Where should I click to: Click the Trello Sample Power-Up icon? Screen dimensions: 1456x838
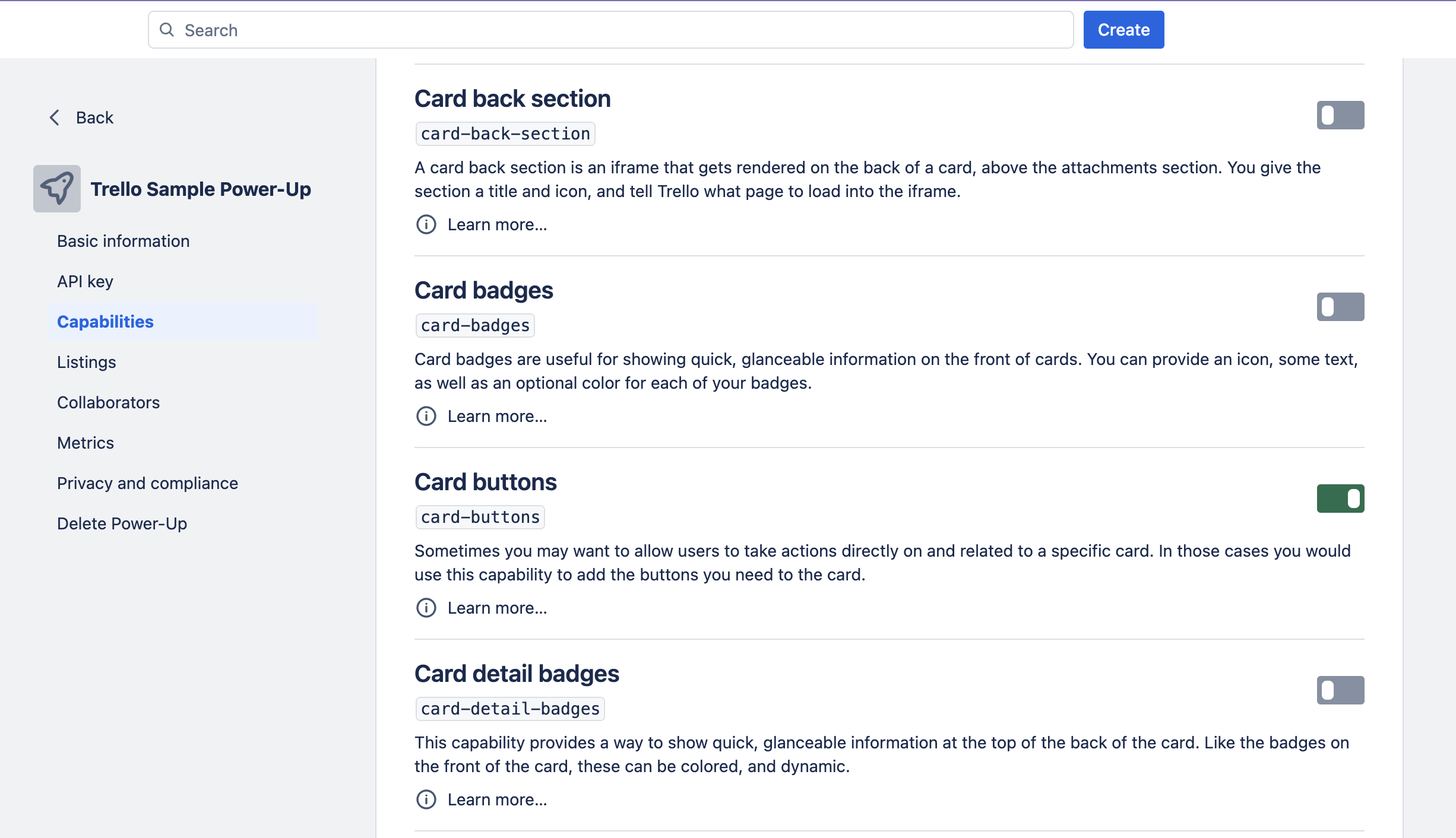(x=56, y=188)
